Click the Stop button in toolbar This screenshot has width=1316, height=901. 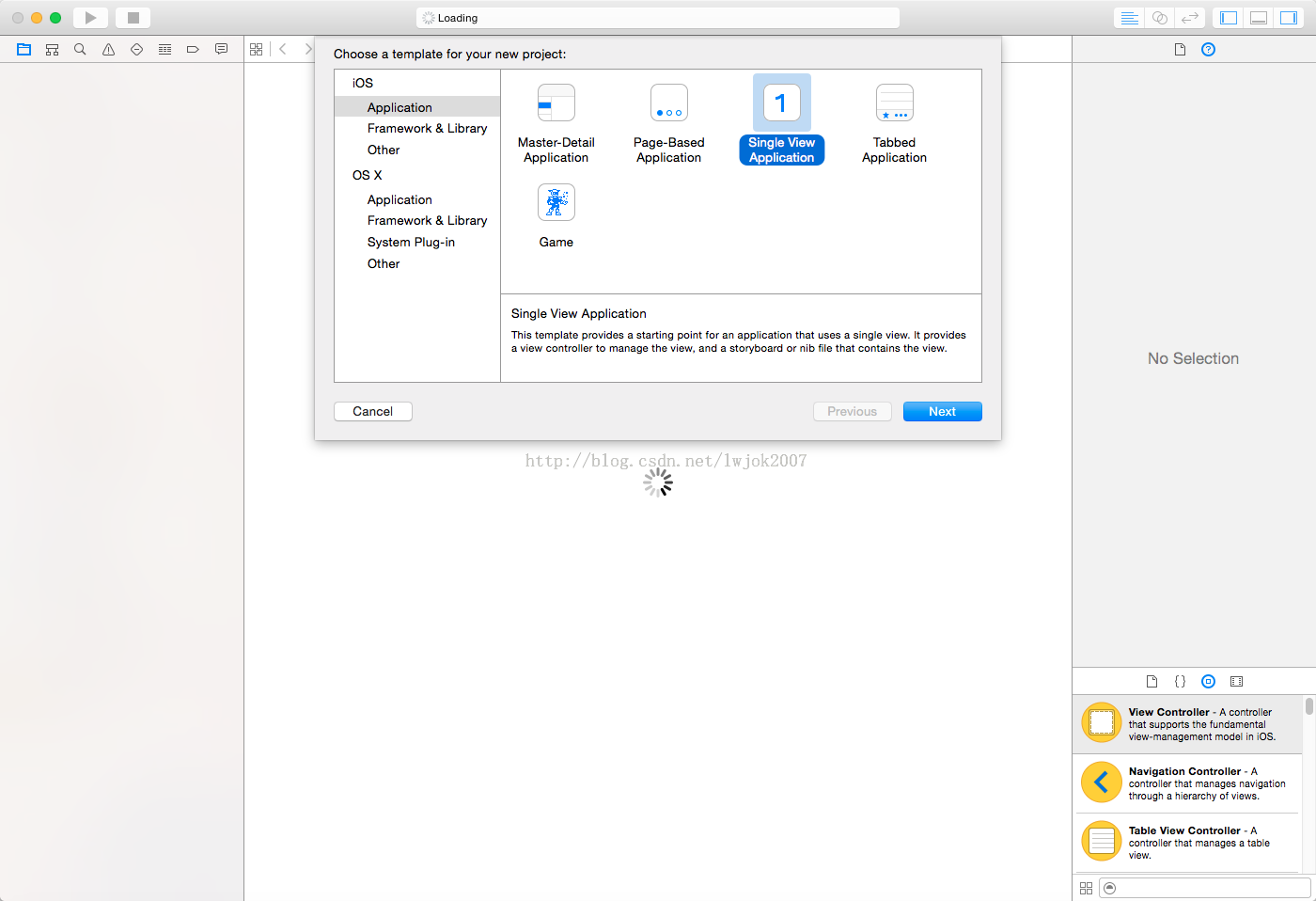point(133,18)
